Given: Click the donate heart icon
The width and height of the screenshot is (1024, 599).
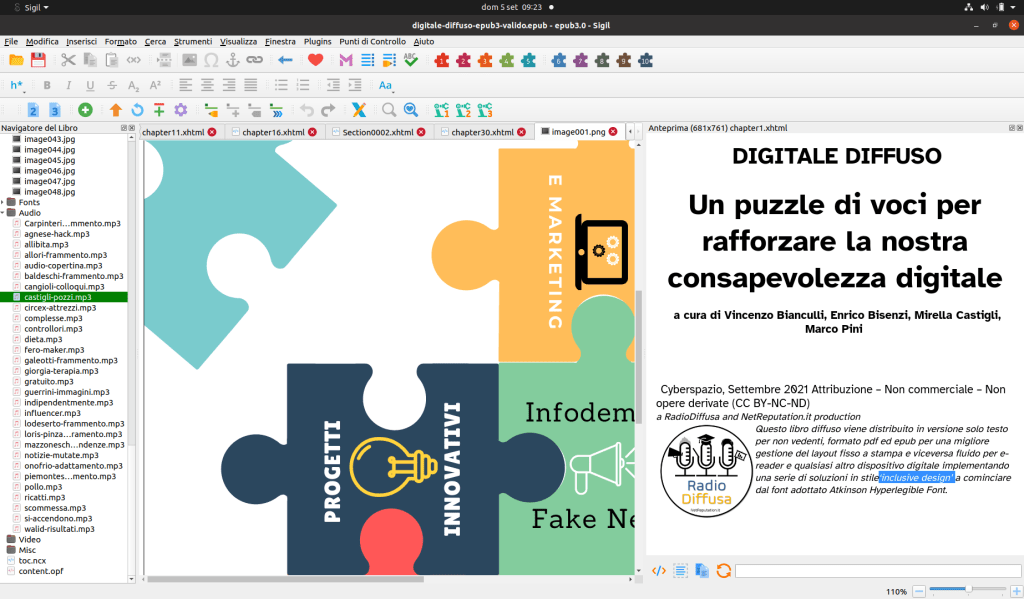Looking at the screenshot, I should tap(314, 60).
